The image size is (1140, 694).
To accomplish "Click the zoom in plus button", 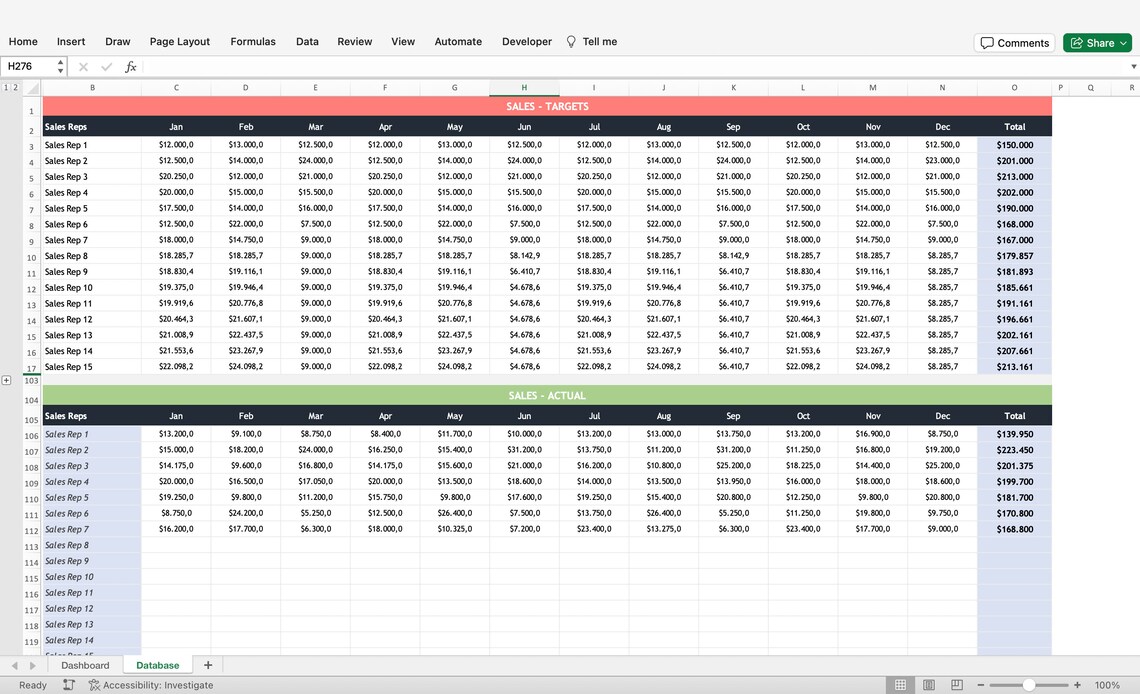I will [x=1077, y=685].
